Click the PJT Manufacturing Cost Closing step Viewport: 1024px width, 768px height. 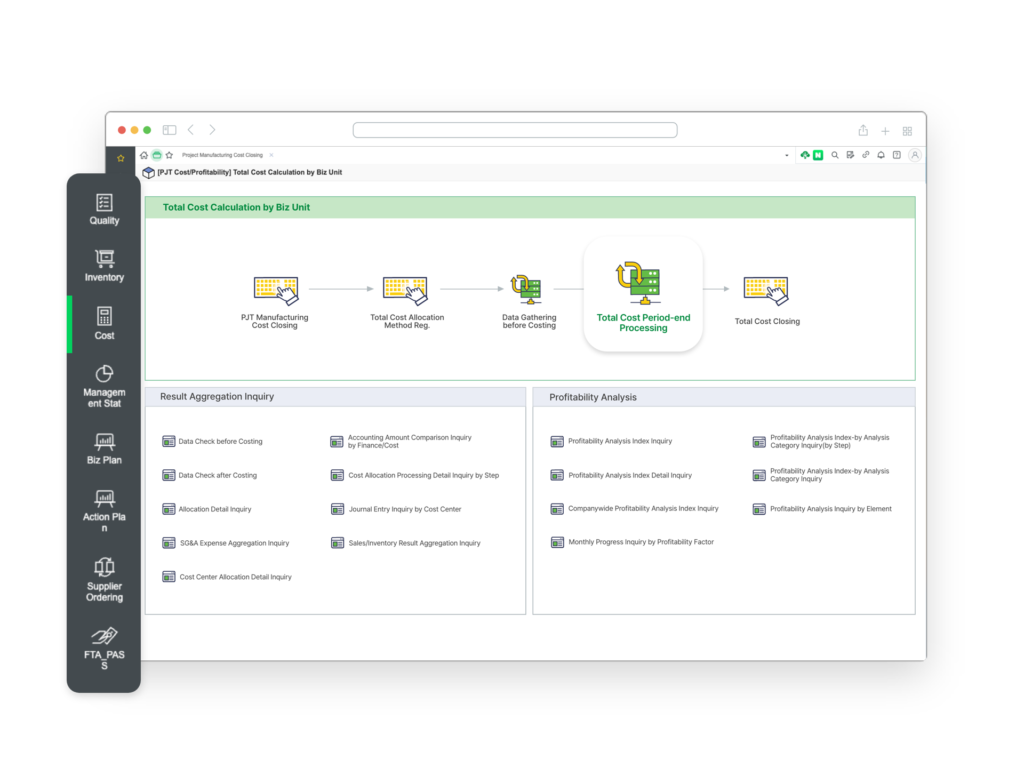point(275,302)
